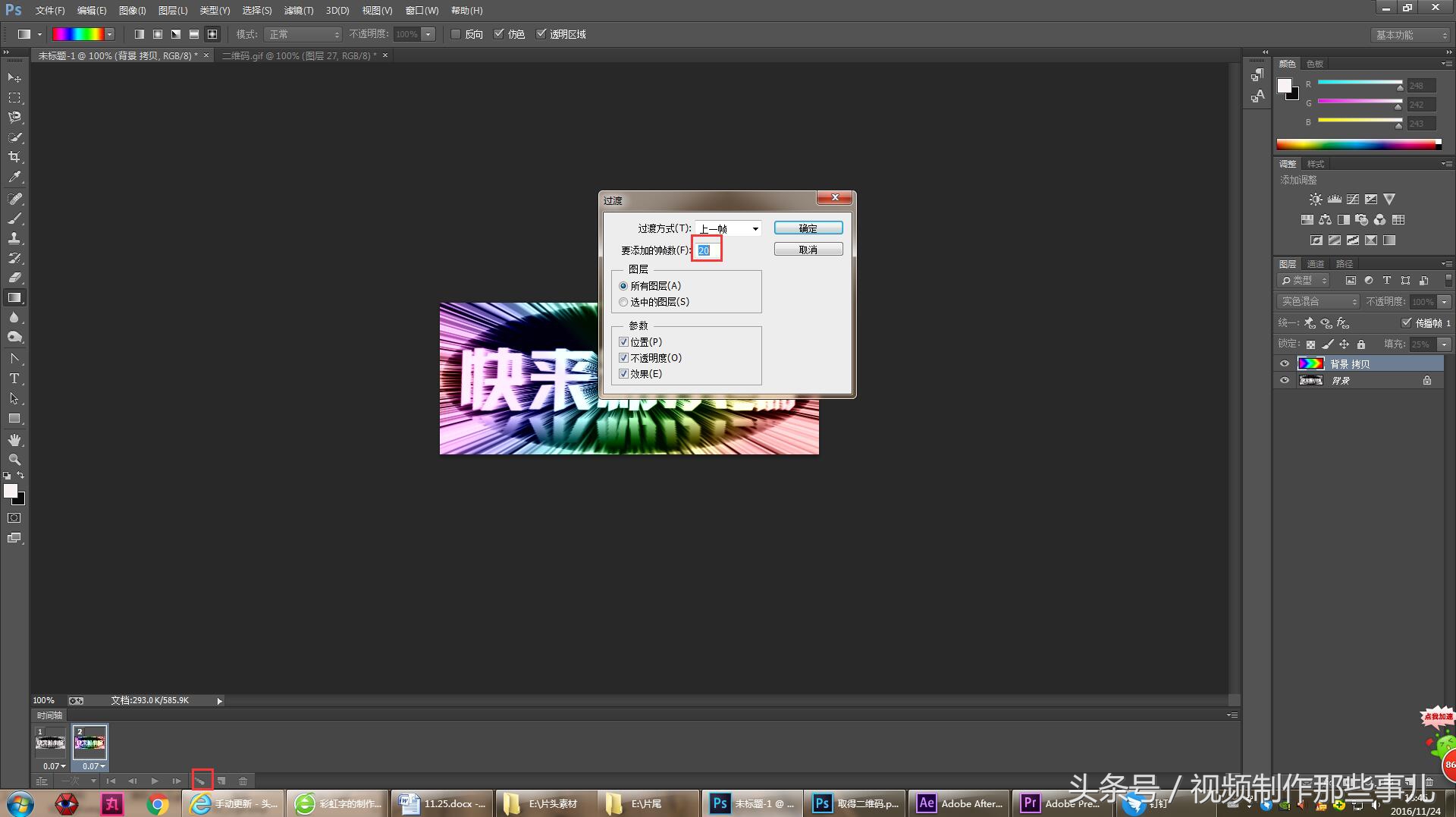1456x817 pixels.
Task: Select the Hand tool
Action: [x=14, y=440]
